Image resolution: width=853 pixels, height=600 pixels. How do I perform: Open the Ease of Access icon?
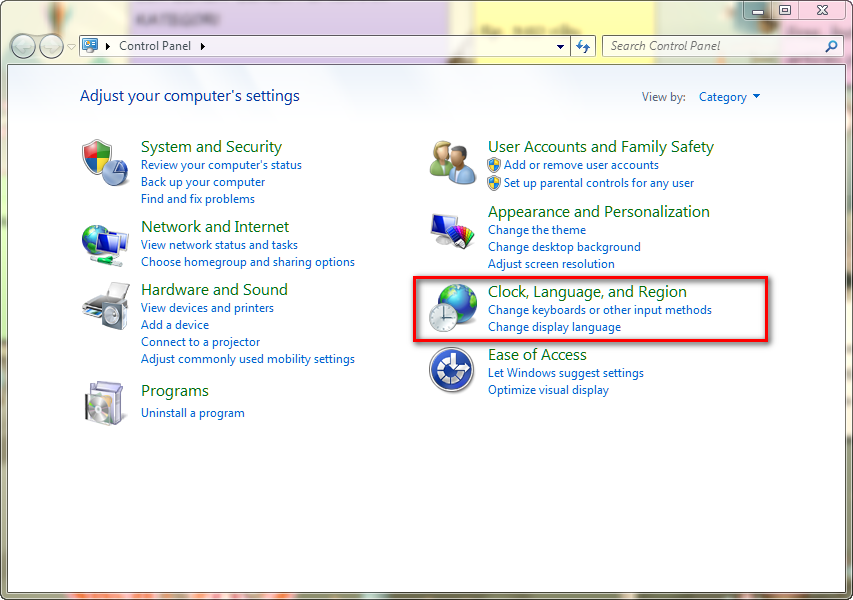point(451,370)
